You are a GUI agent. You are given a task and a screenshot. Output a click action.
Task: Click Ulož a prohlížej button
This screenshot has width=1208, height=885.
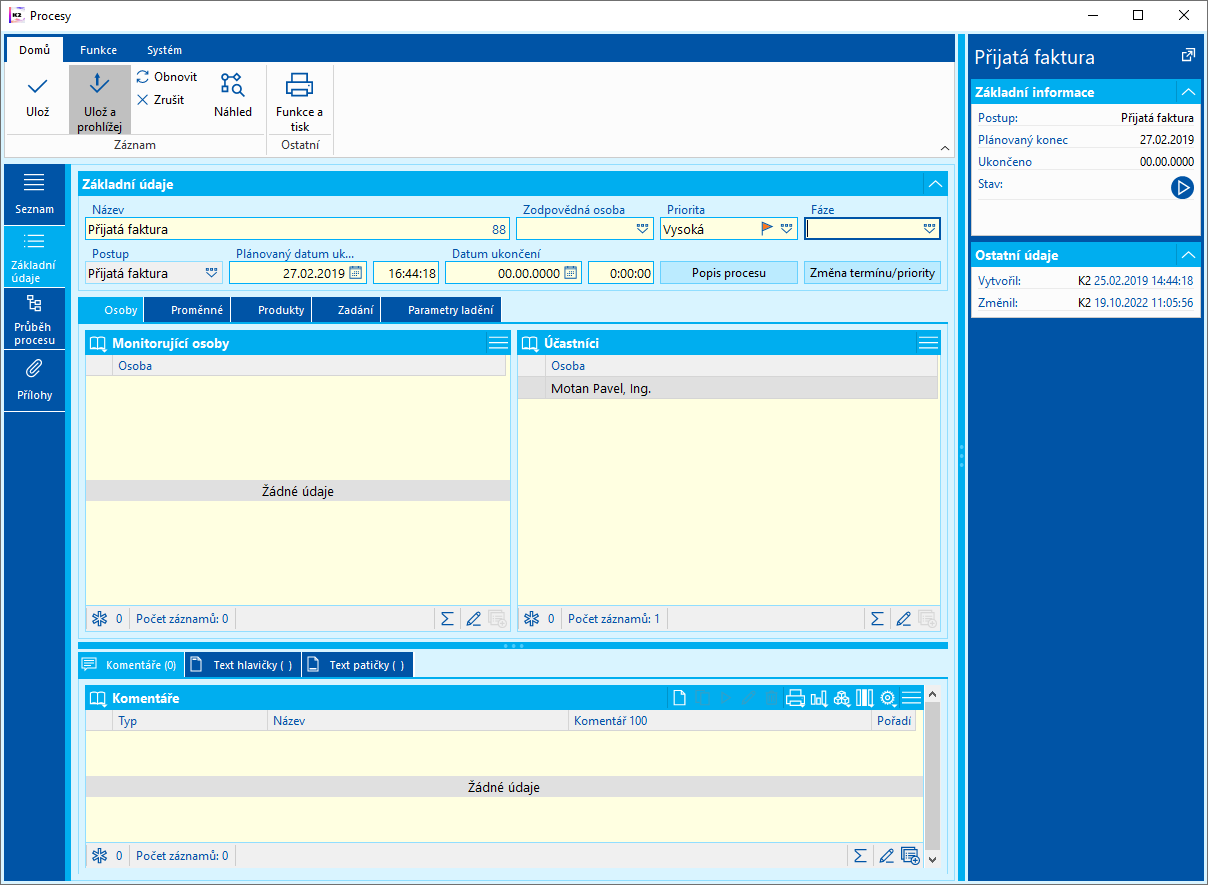tap(99, 100)
